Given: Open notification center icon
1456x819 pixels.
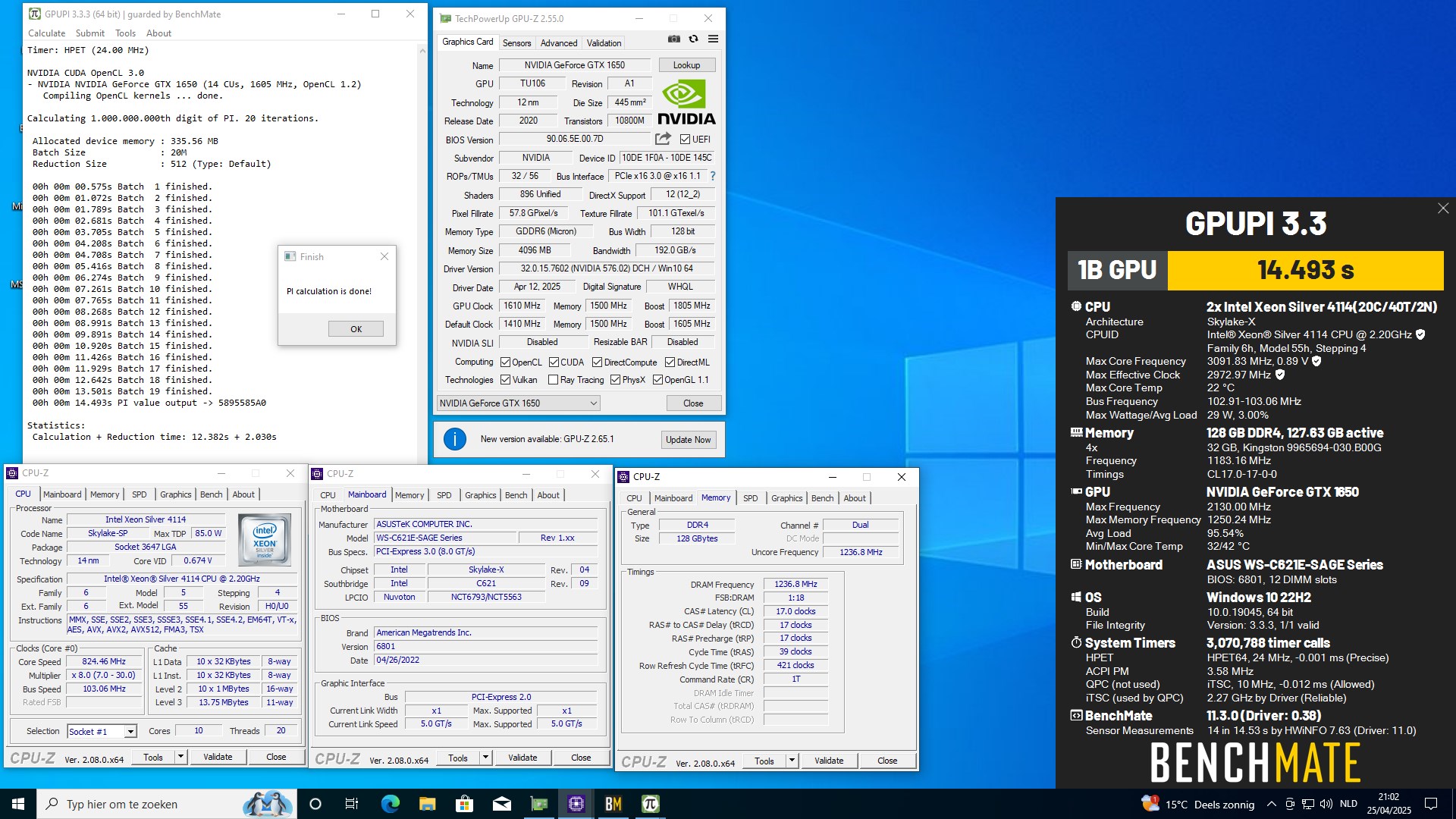Looking at the screenshot, I should point(1431,804).
